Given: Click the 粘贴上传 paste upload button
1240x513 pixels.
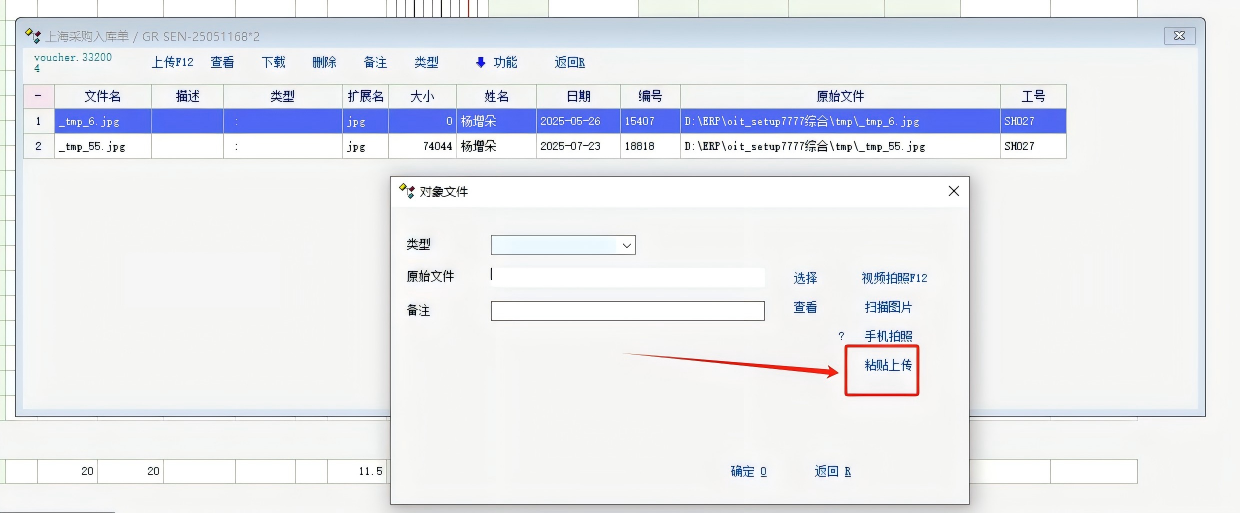Looking at the screenshot, I should coord(888,365).
